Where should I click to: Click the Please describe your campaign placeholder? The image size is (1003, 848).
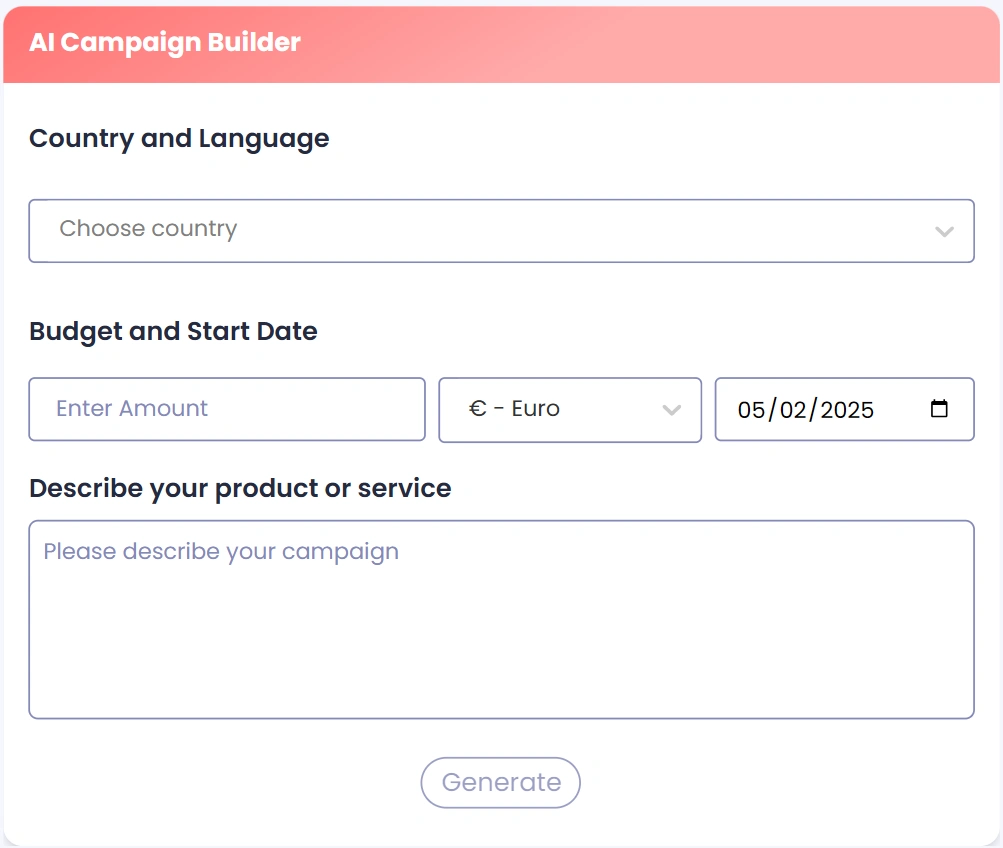click(x=221, y=552)
